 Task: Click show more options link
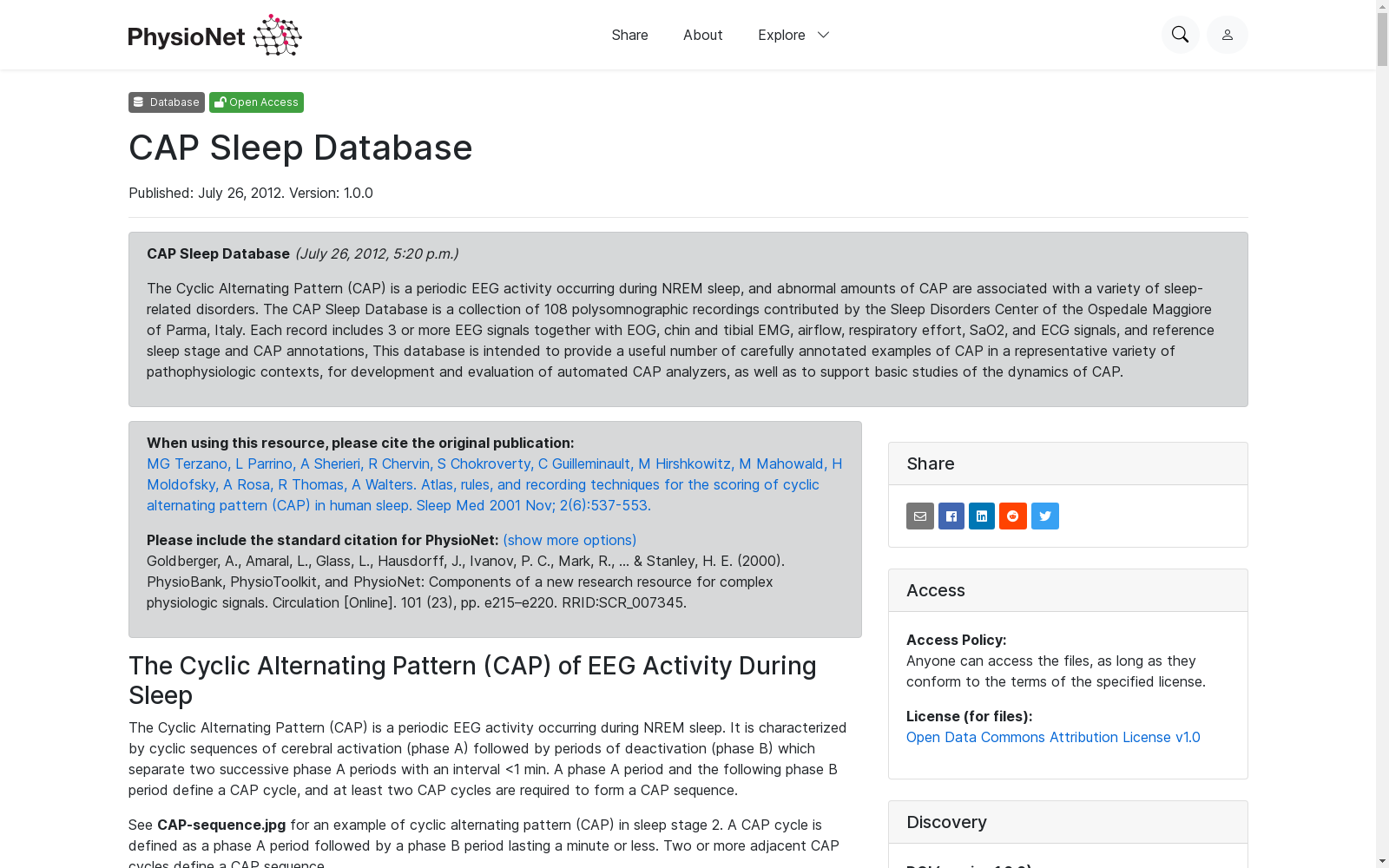pyautogui.click(x=569, y=540)
